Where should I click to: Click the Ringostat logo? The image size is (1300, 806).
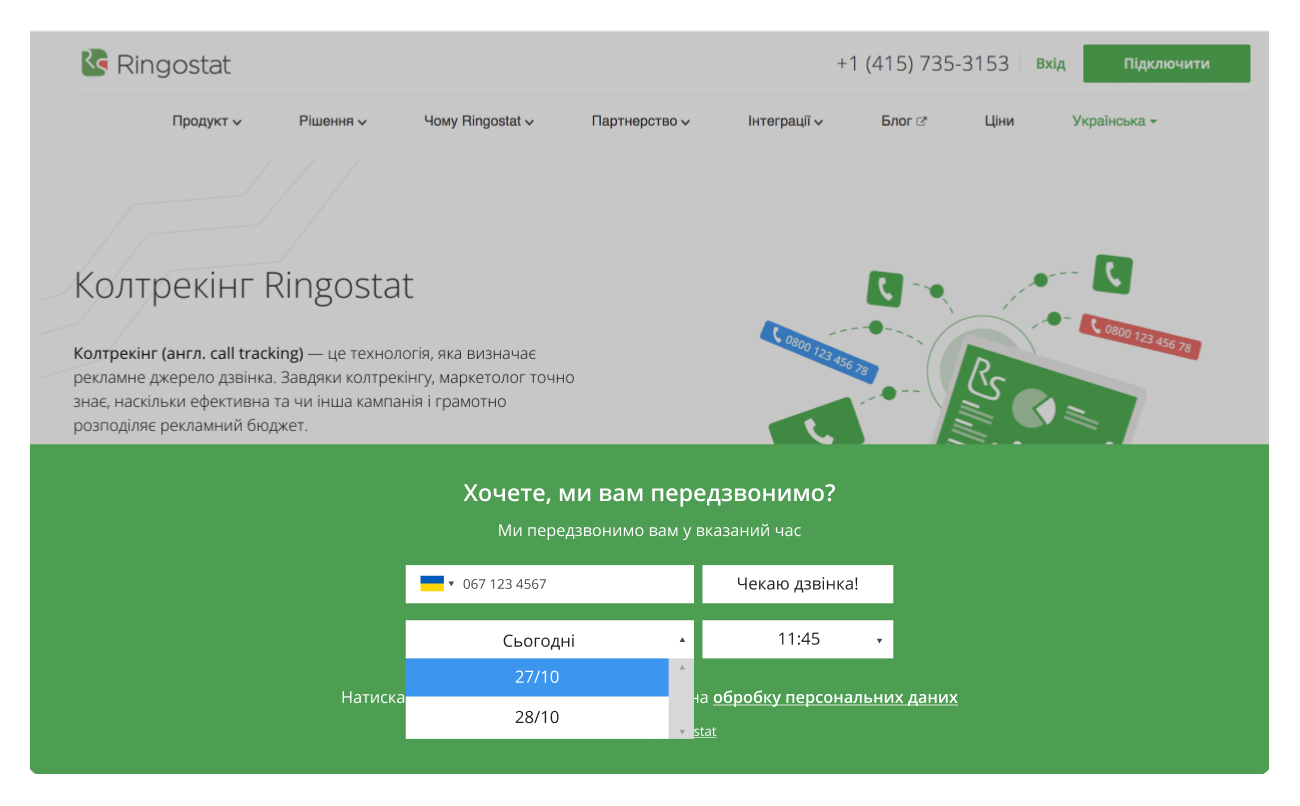click(x=156, y=64)
